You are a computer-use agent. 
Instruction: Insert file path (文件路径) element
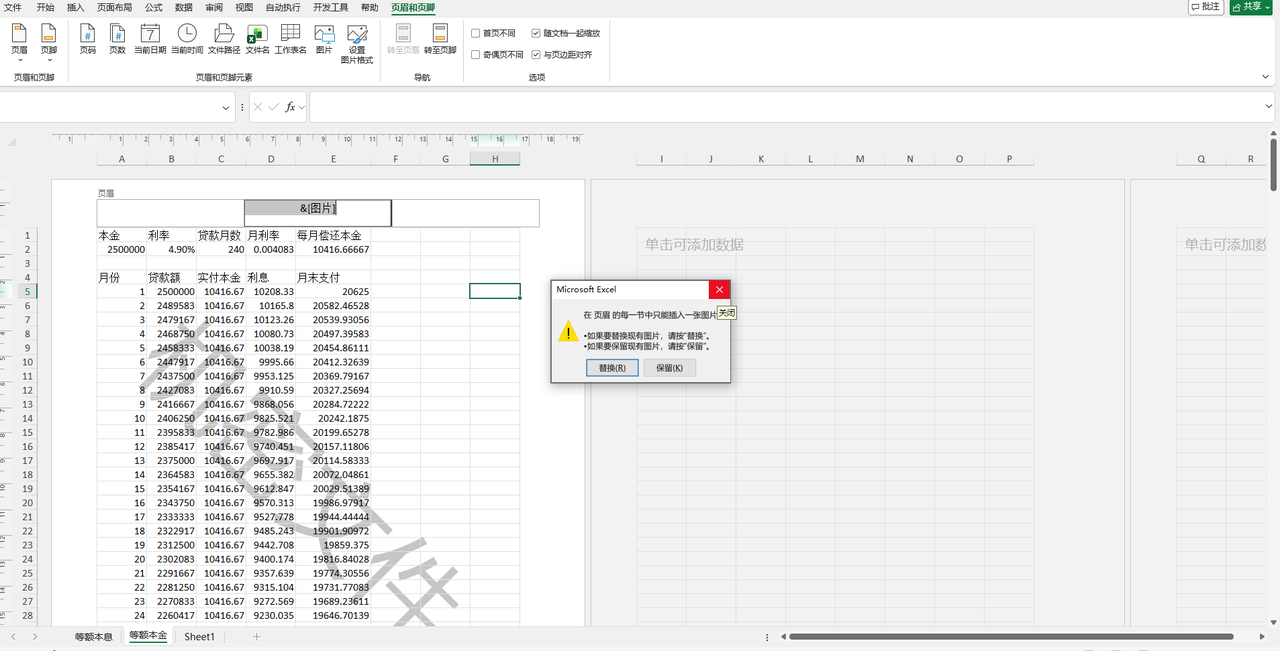224,38
